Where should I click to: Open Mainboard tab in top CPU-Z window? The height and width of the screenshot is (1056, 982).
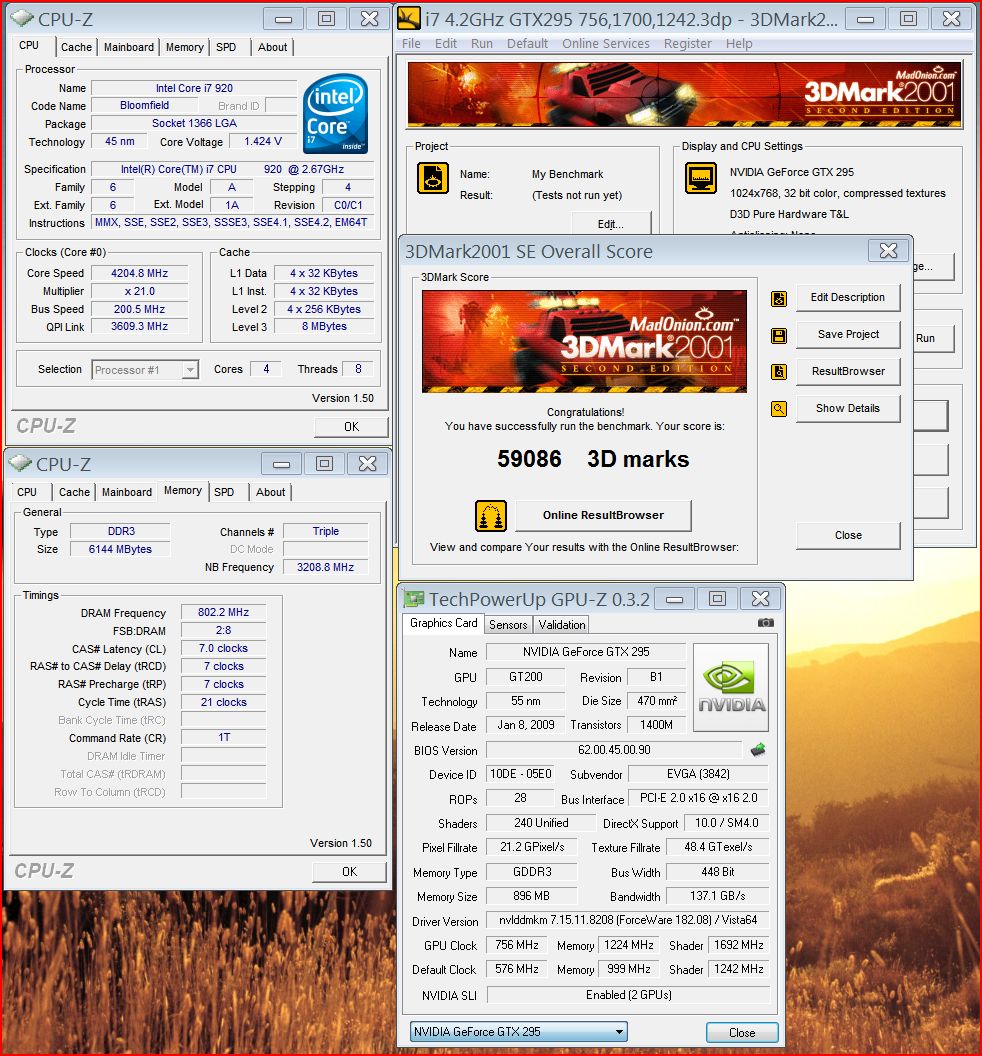click(129, 47)
